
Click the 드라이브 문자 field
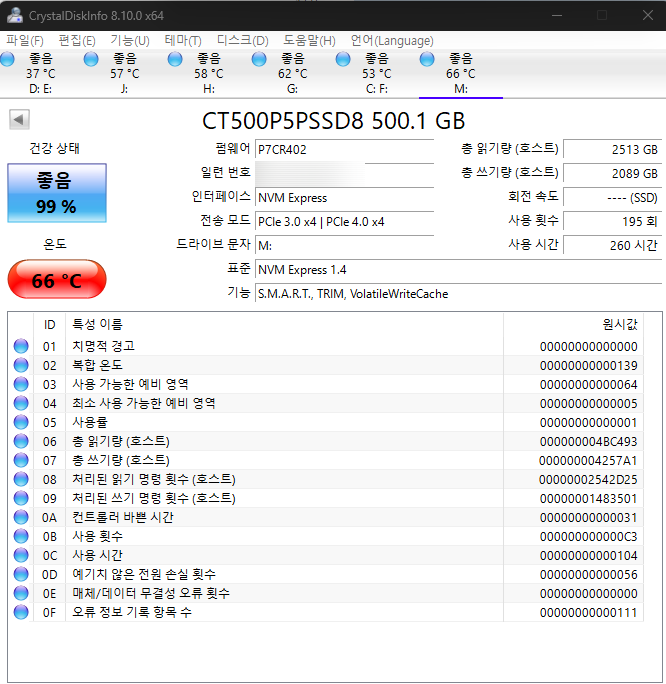(345, 246)
